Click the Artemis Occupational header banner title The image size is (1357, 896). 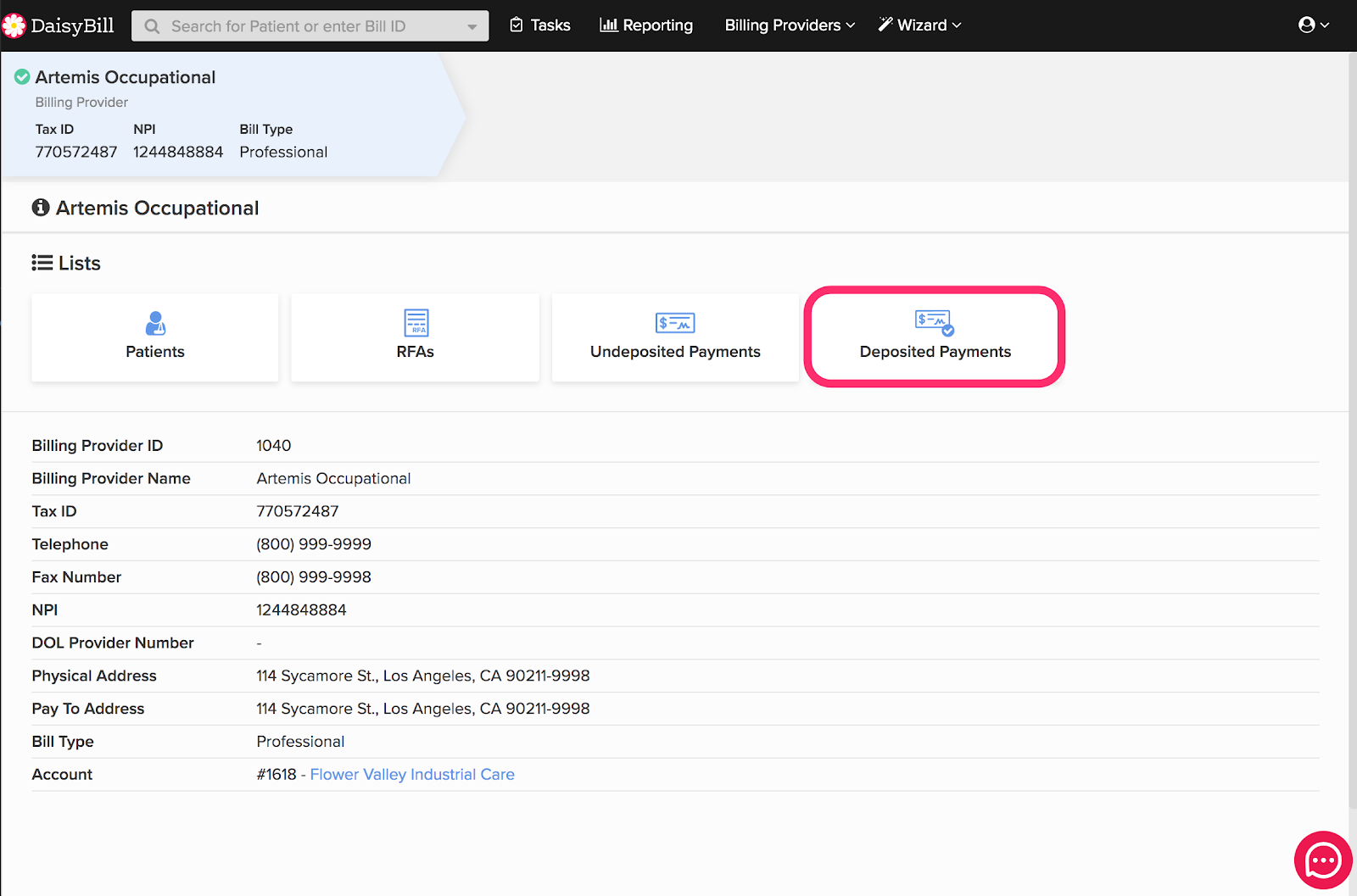coord(126,77)
